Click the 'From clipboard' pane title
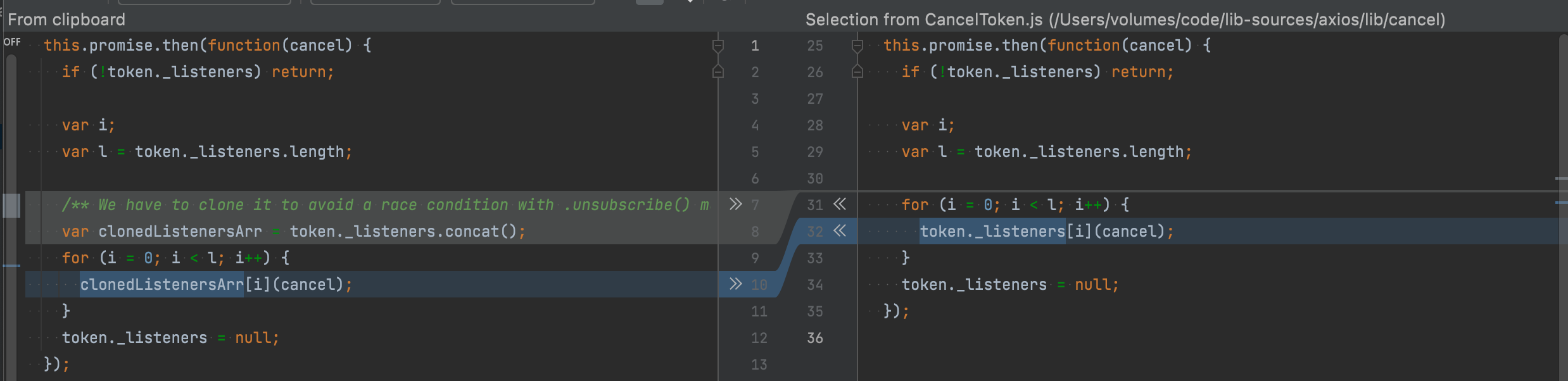The width and height of the screenshot is (1568, 381). pos(66,20)
